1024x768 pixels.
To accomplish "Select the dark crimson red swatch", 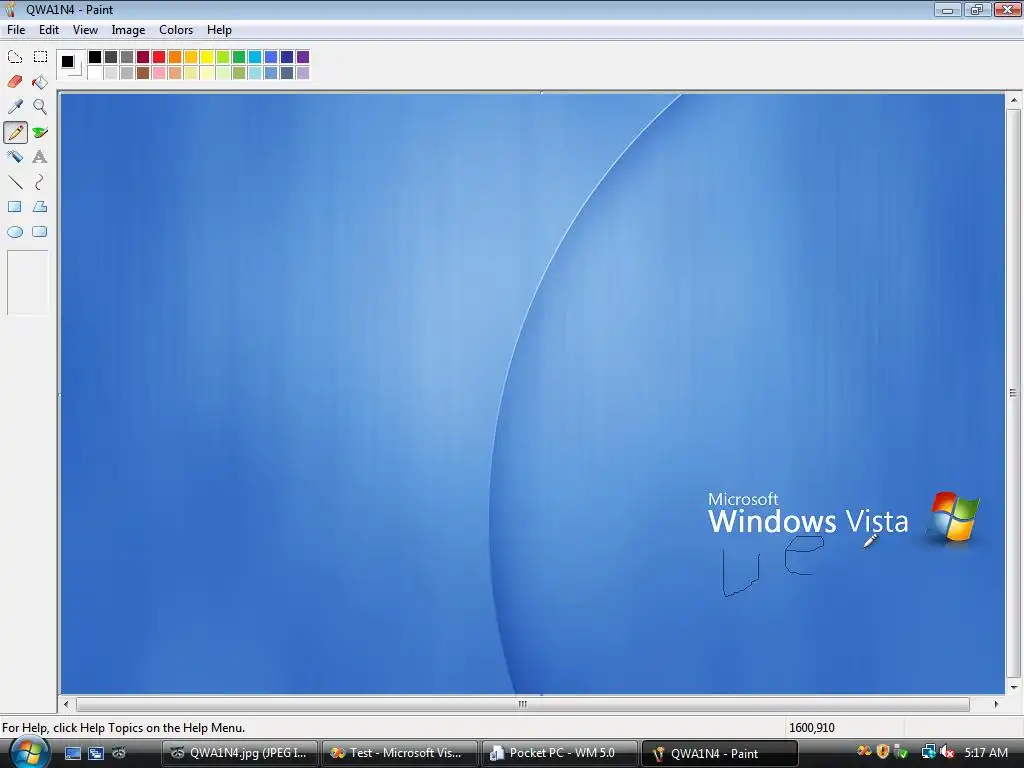I will click(x=143, y=57).
